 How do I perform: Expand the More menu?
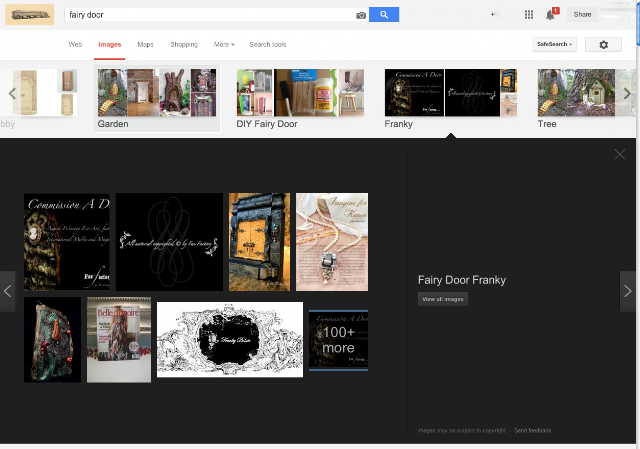pyautogui.click(x=224, y=44)
